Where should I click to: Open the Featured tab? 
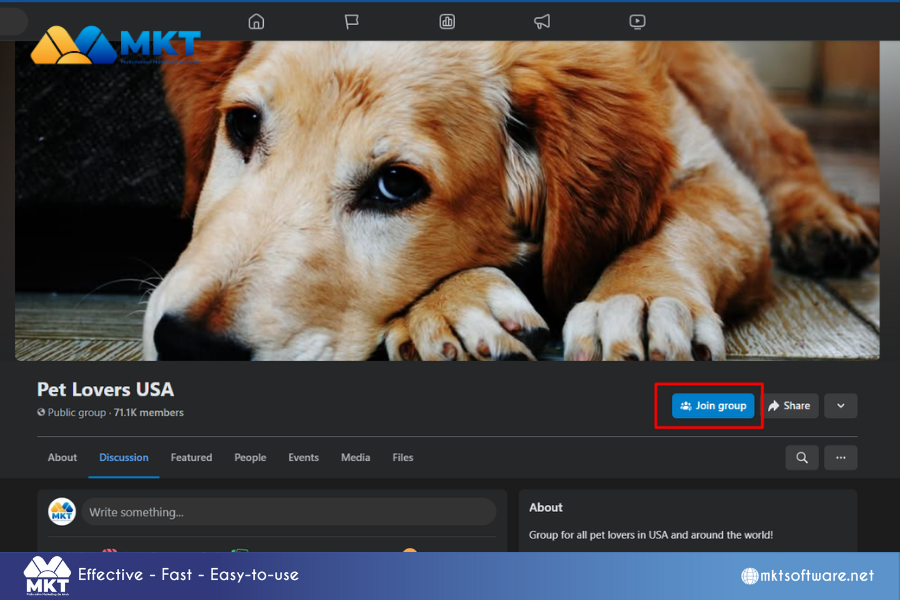pyautogui.click(x=191, y=458)
